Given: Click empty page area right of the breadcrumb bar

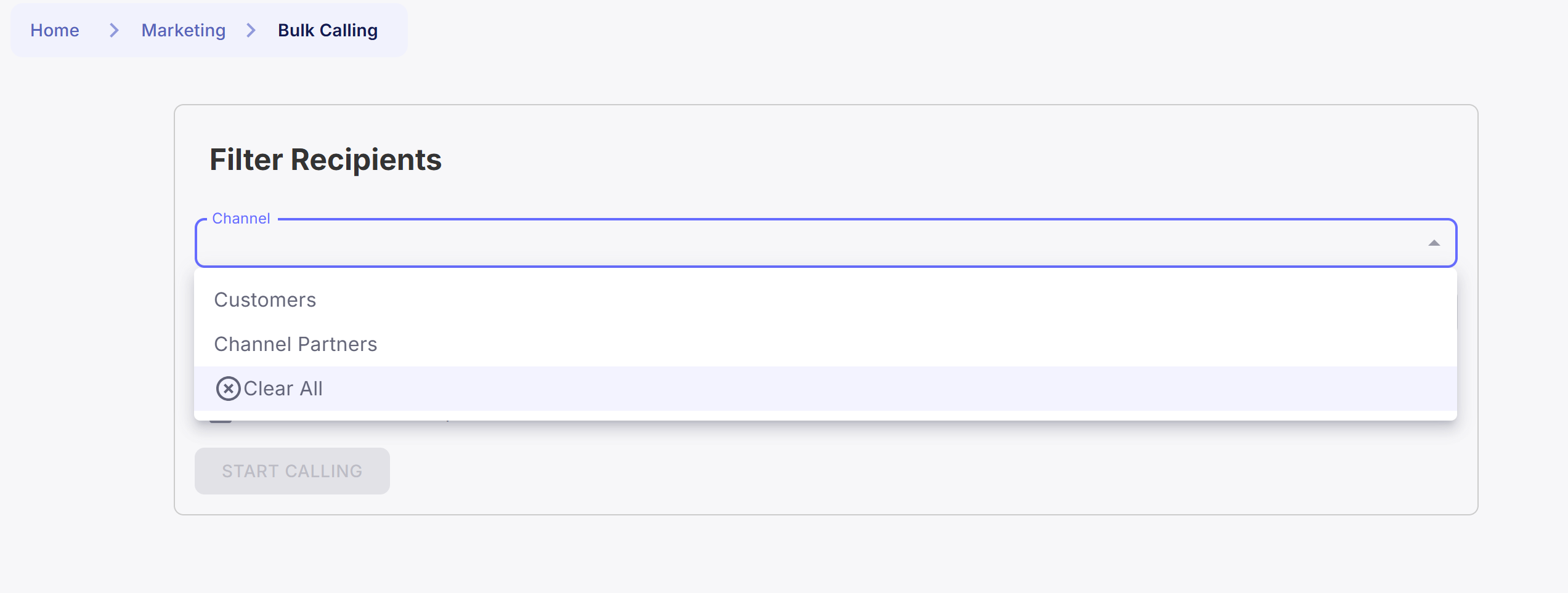Looking at the screenshot, I should point(924,30).
